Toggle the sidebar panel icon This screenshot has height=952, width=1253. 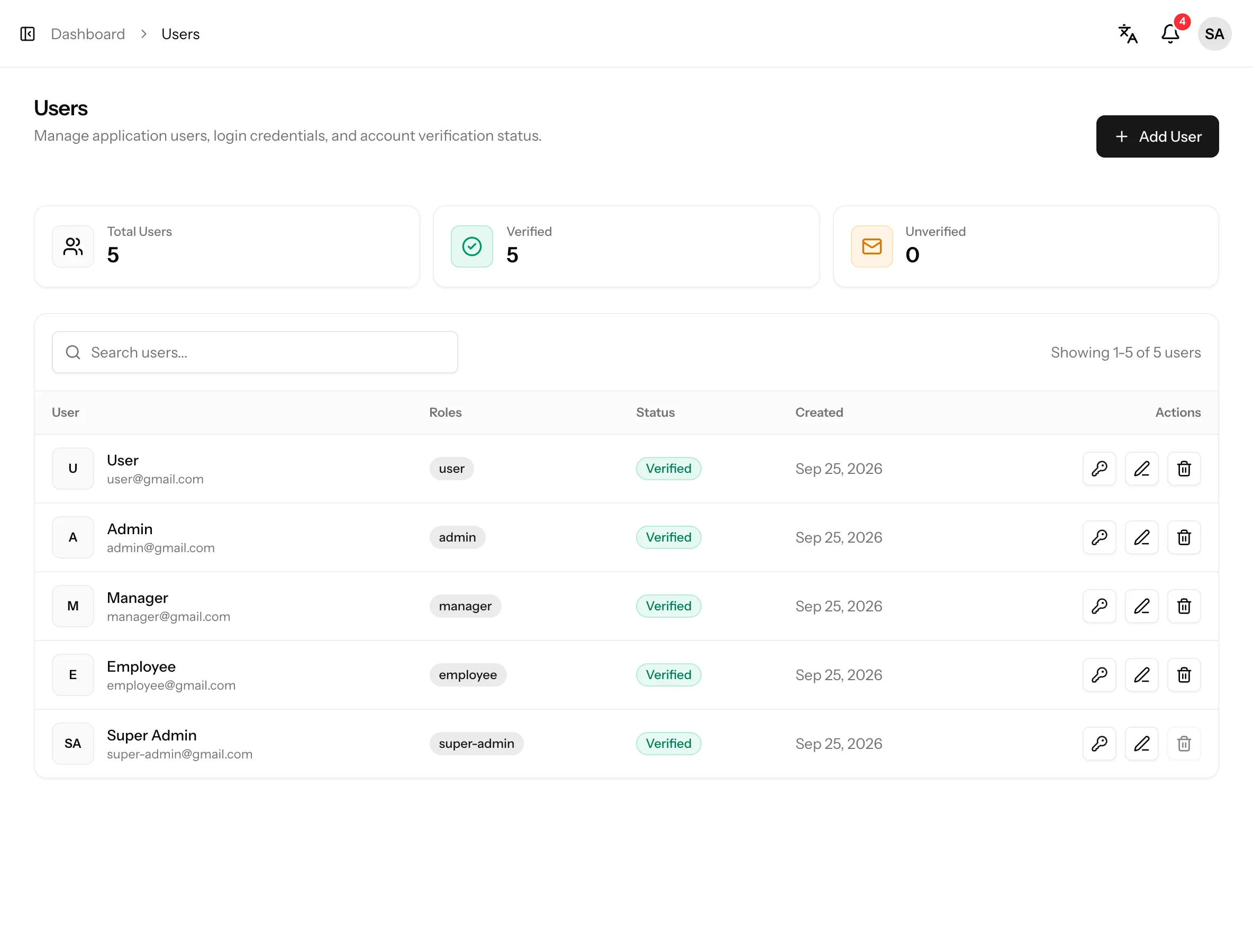point(27,34)
